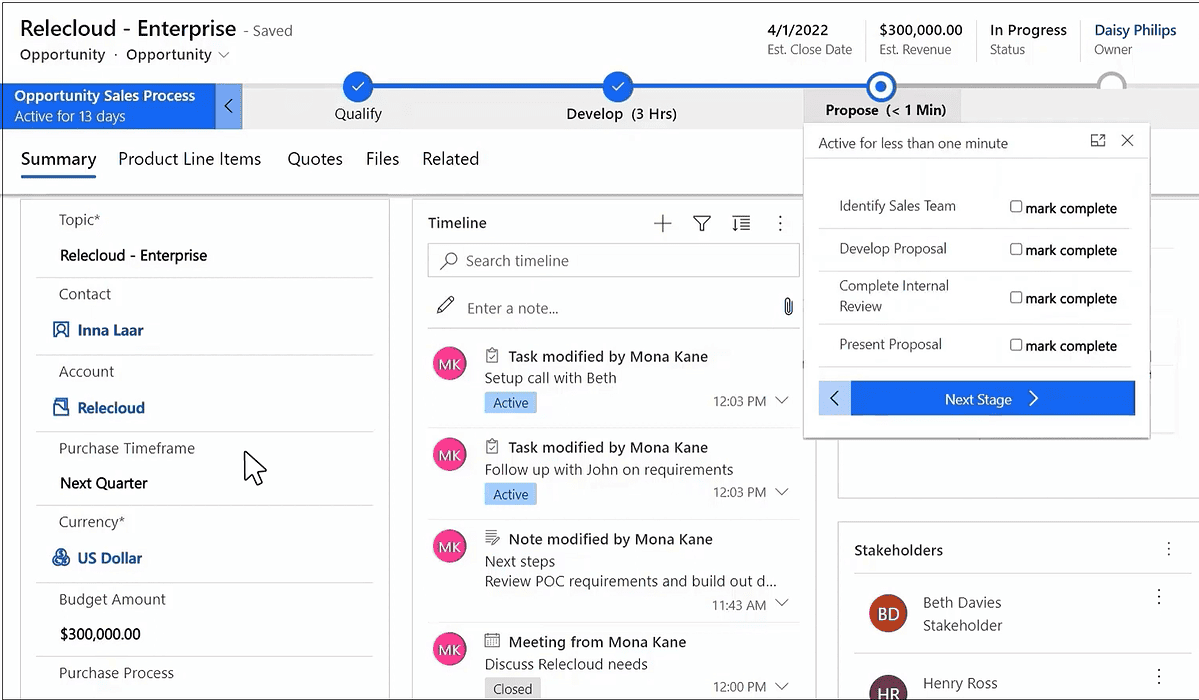Click the task icon for Setup call with Beth
The width and height of the screenshot is (1199, 700).
492,356
